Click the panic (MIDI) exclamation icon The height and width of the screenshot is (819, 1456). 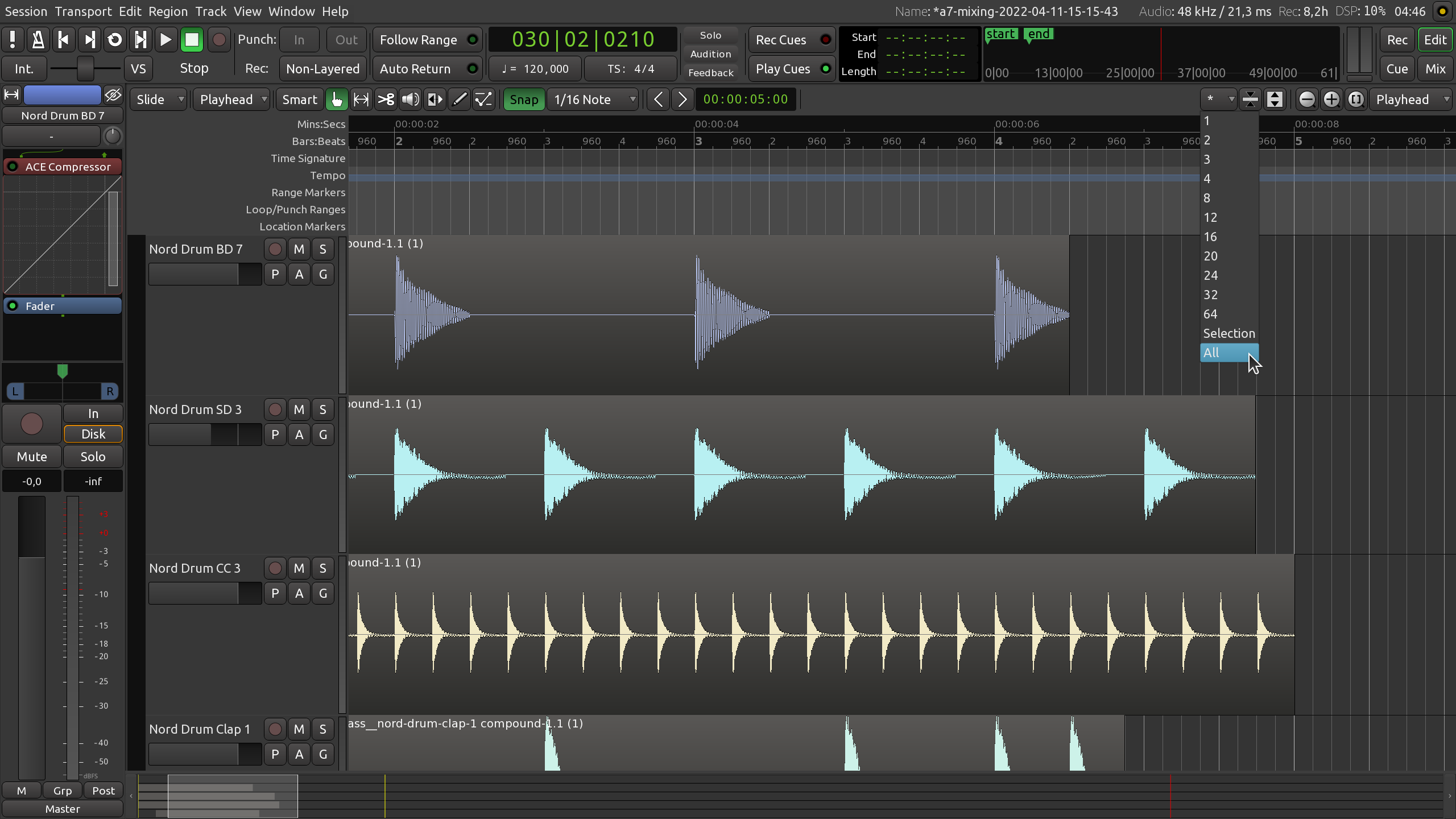(x=13, y=40)
